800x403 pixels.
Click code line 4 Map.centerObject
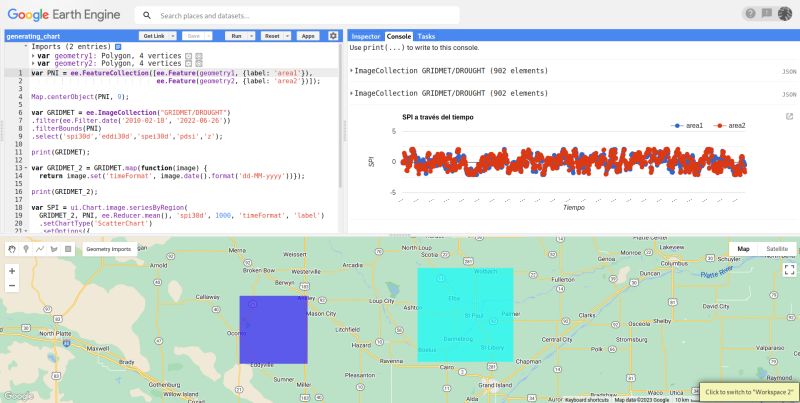80,96
